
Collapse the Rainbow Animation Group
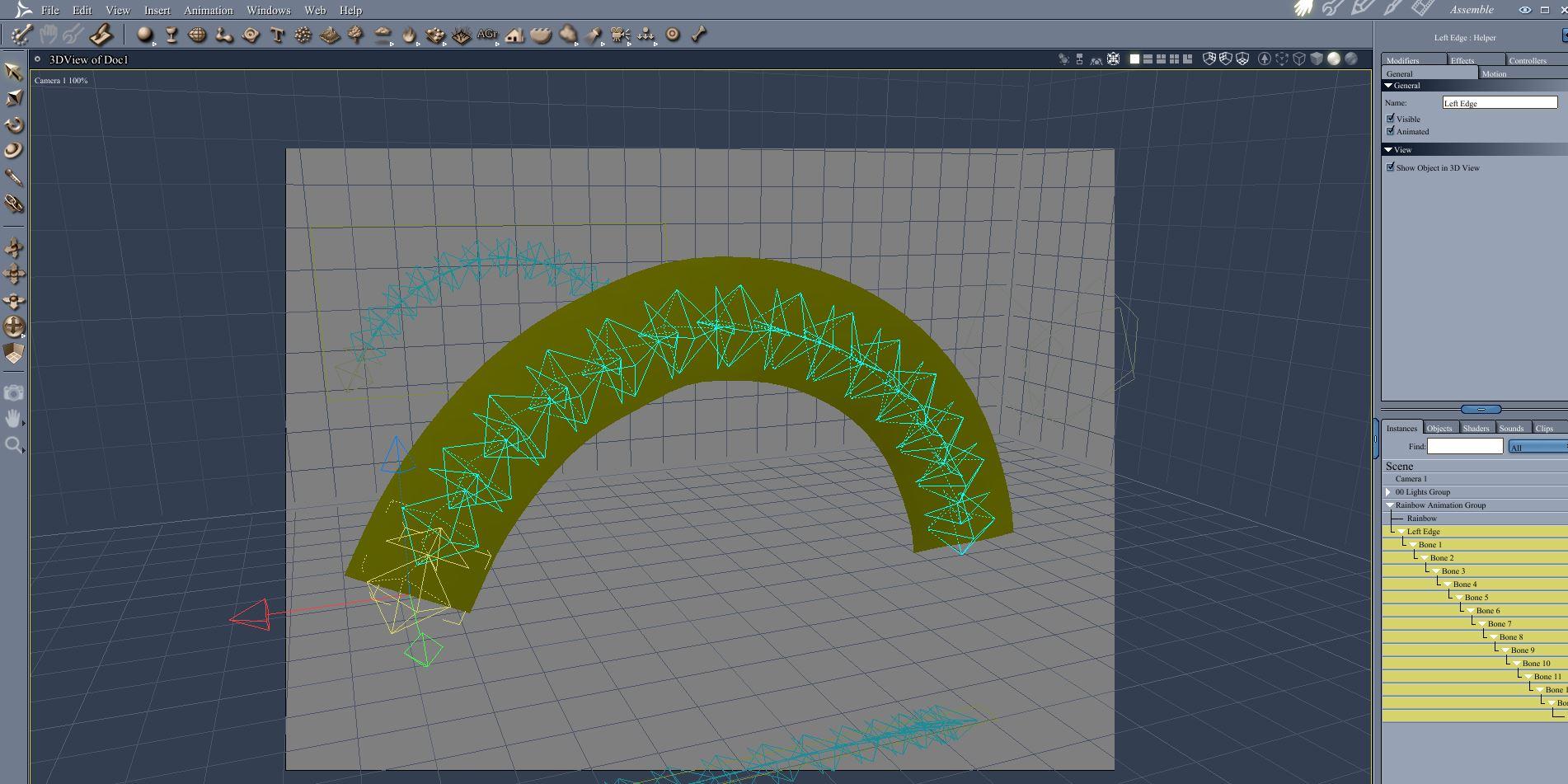click(1389, 505)
